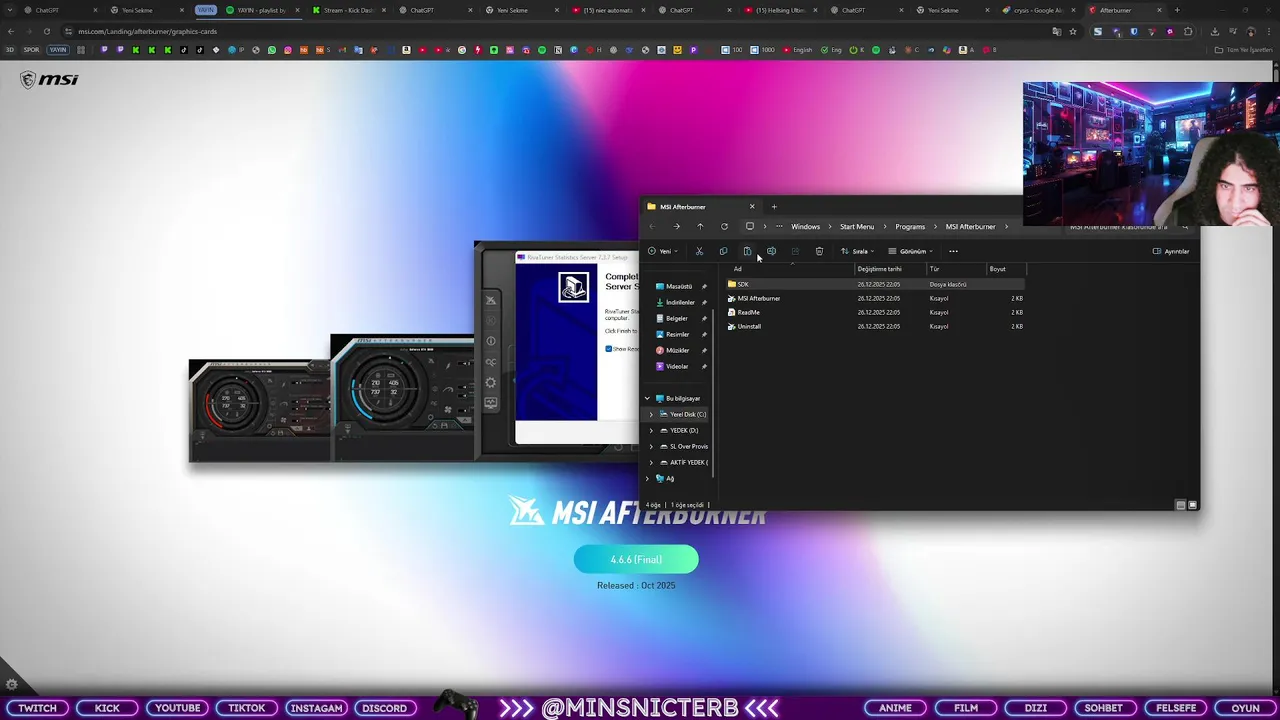Open Masaüstü in the quick access sidebar

coord(678,286)
